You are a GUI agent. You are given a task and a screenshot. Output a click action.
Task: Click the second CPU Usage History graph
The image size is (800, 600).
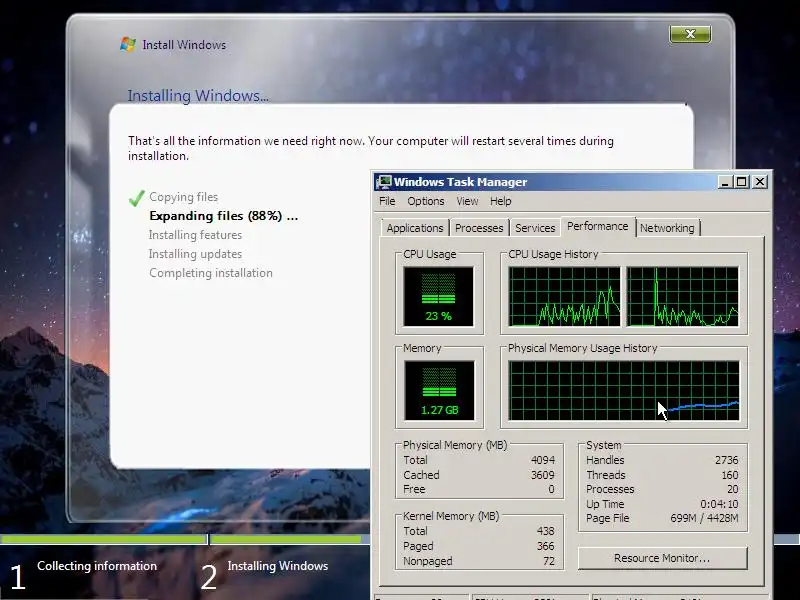click(x=683, y=296)
